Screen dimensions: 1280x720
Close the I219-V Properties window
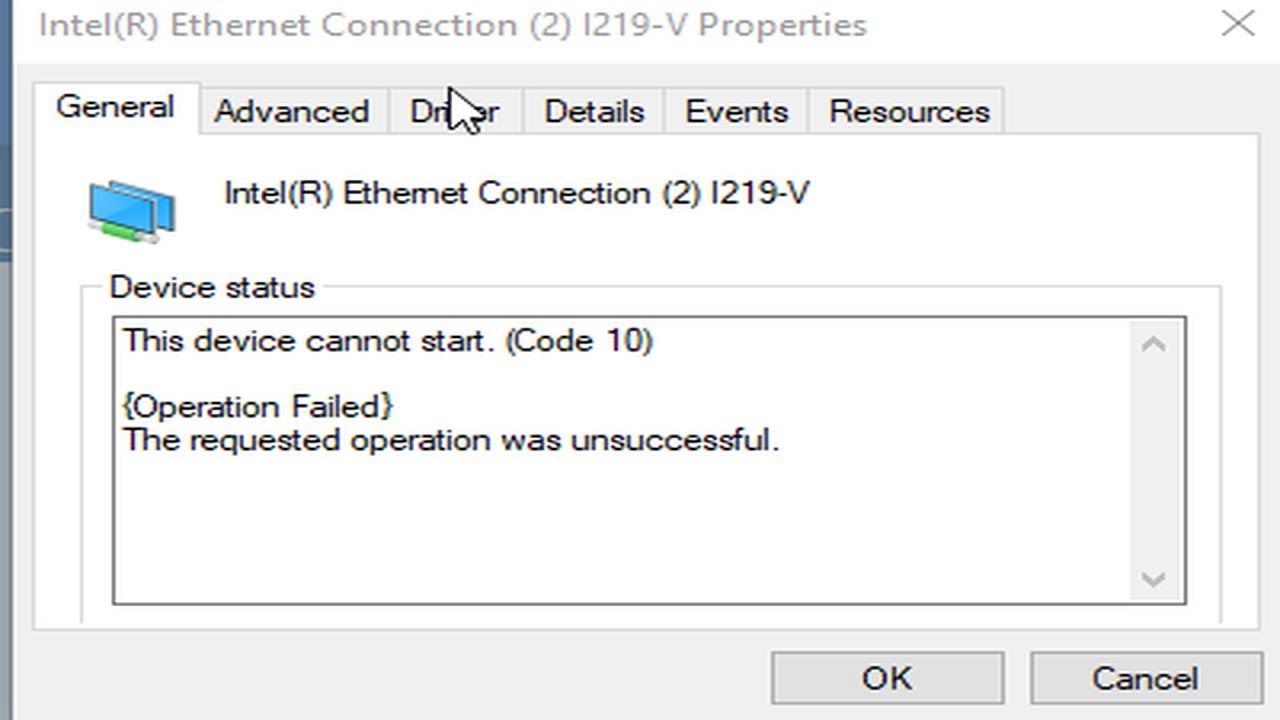[x=1238, y=24]
